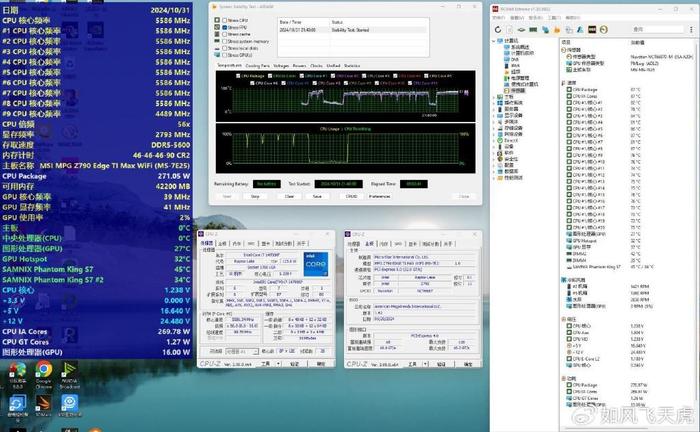Screen dimensions: 700x432
Task: Click the report page icon in AIDA64 toolbar
Action: [510, 29]
